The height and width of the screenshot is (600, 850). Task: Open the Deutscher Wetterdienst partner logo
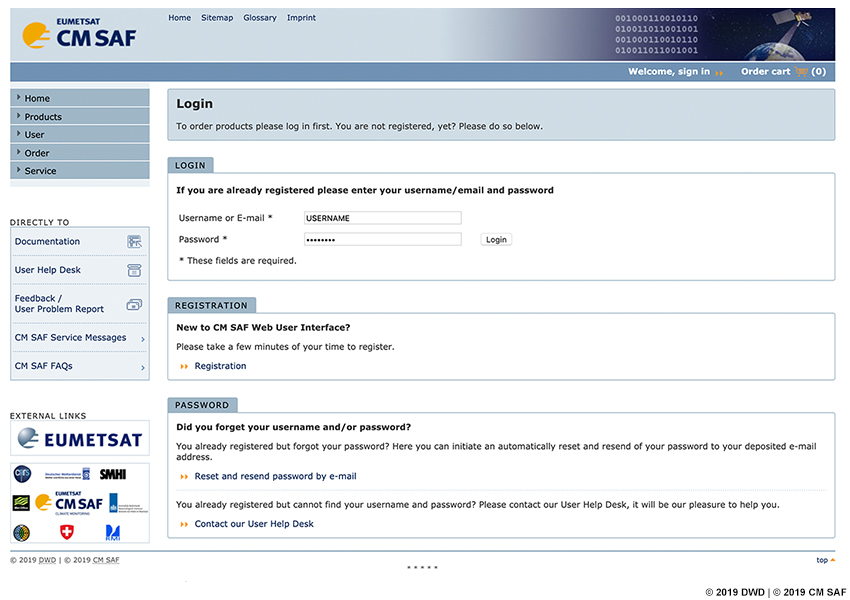(67, 474)
